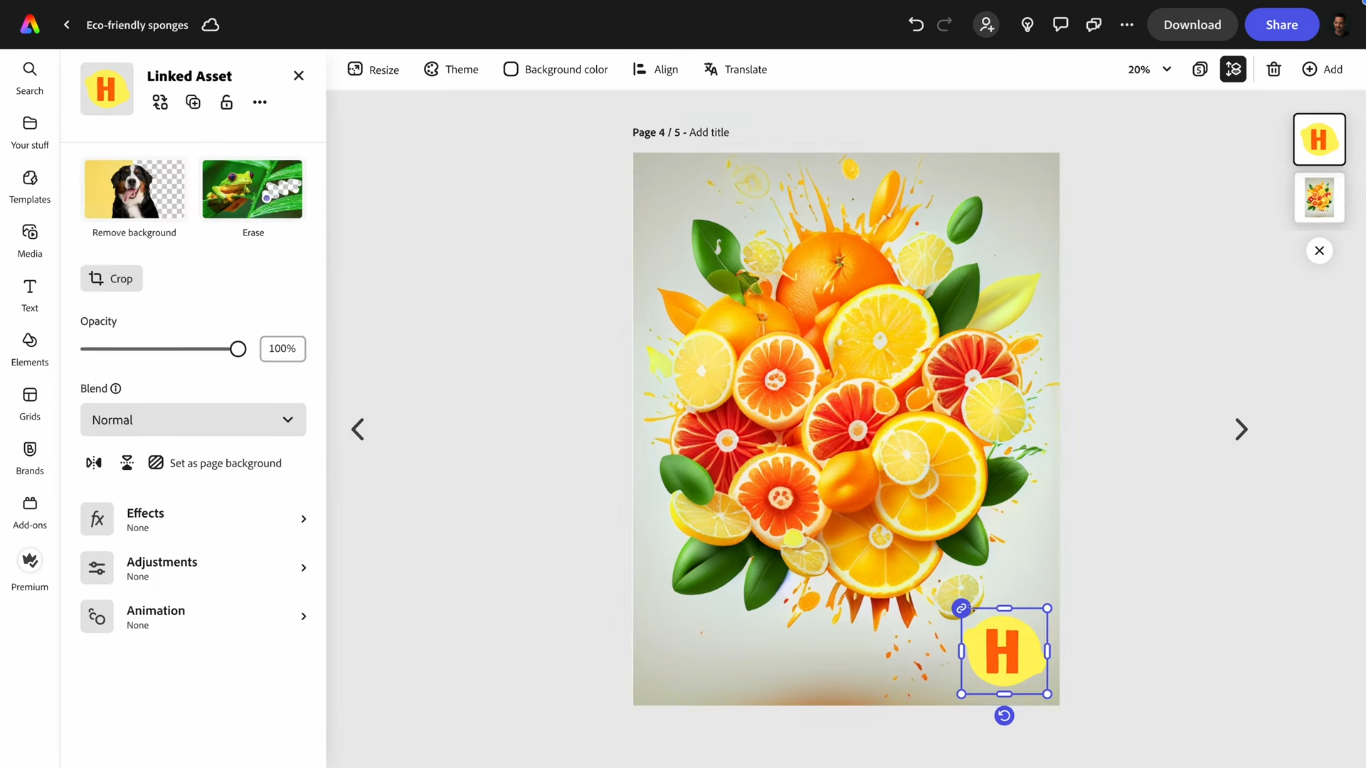Open the Elements panel
The width and height of the screenshot is (1366, 768).
click(x=30, y=349)
